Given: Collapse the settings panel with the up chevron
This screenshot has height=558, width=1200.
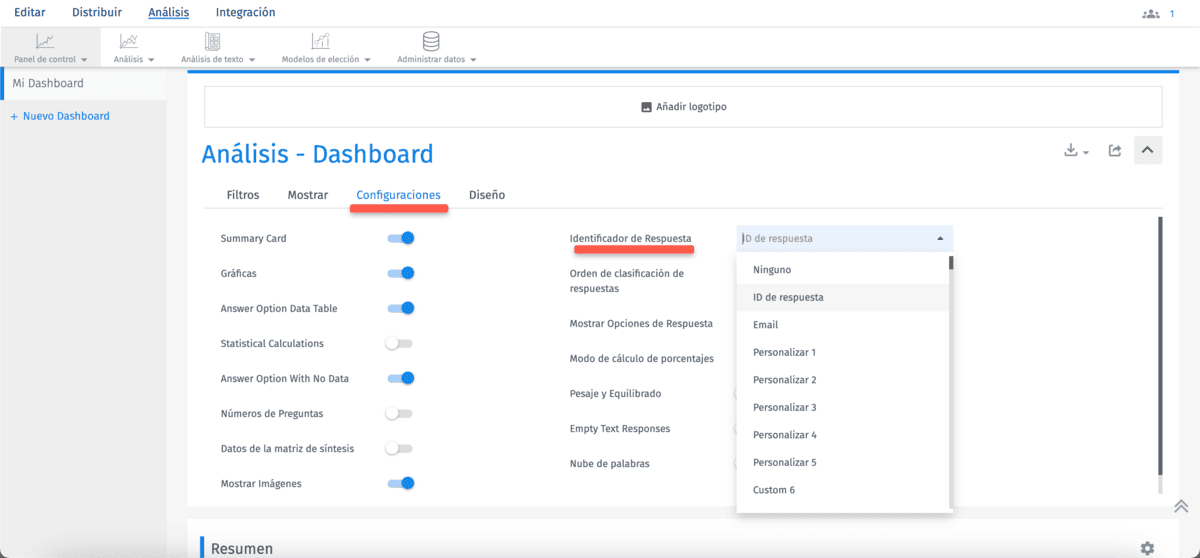Looking at the screenshot, I should (1148, 151).
